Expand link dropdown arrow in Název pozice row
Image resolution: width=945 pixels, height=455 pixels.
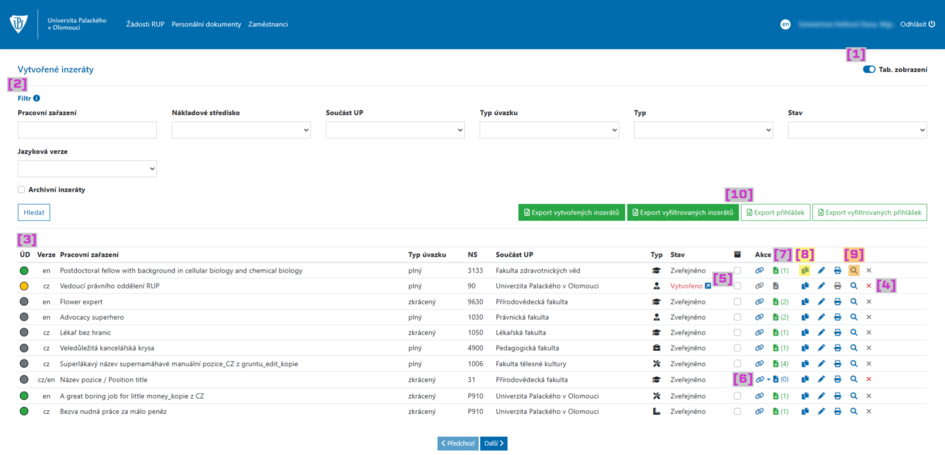[x=768, y=380]
